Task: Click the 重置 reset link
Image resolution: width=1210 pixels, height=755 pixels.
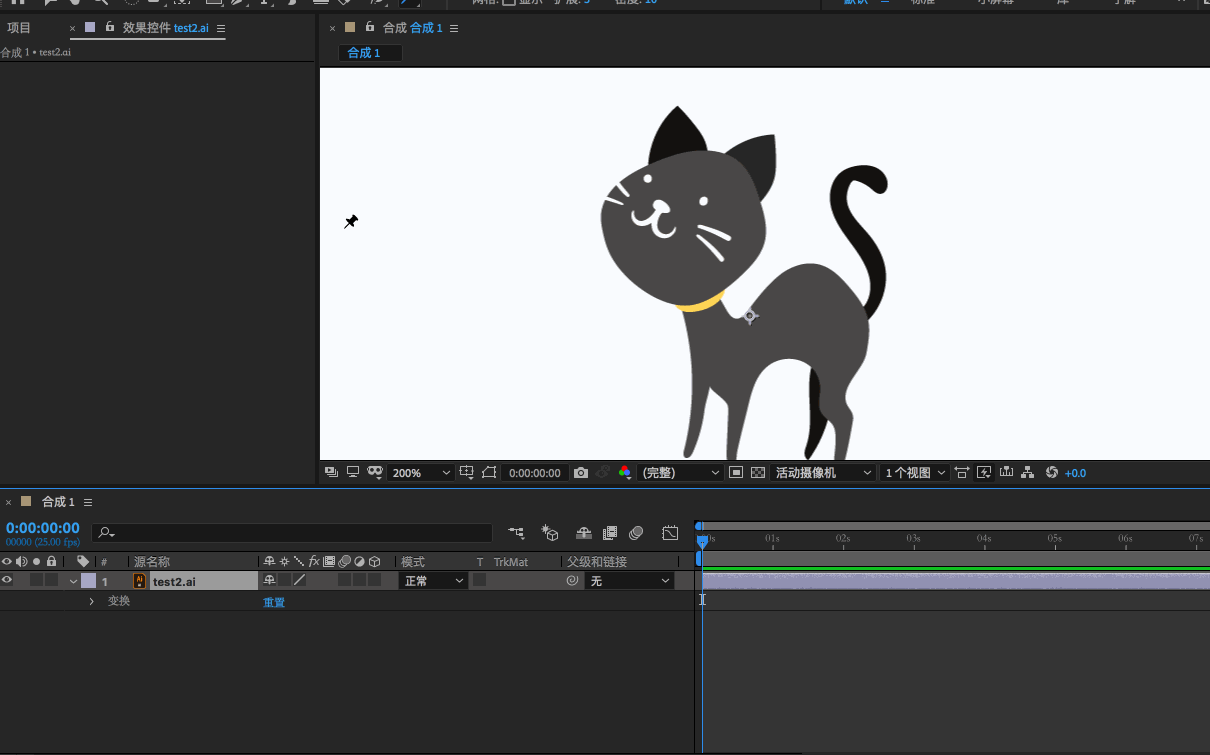Action: click(274, 603)
